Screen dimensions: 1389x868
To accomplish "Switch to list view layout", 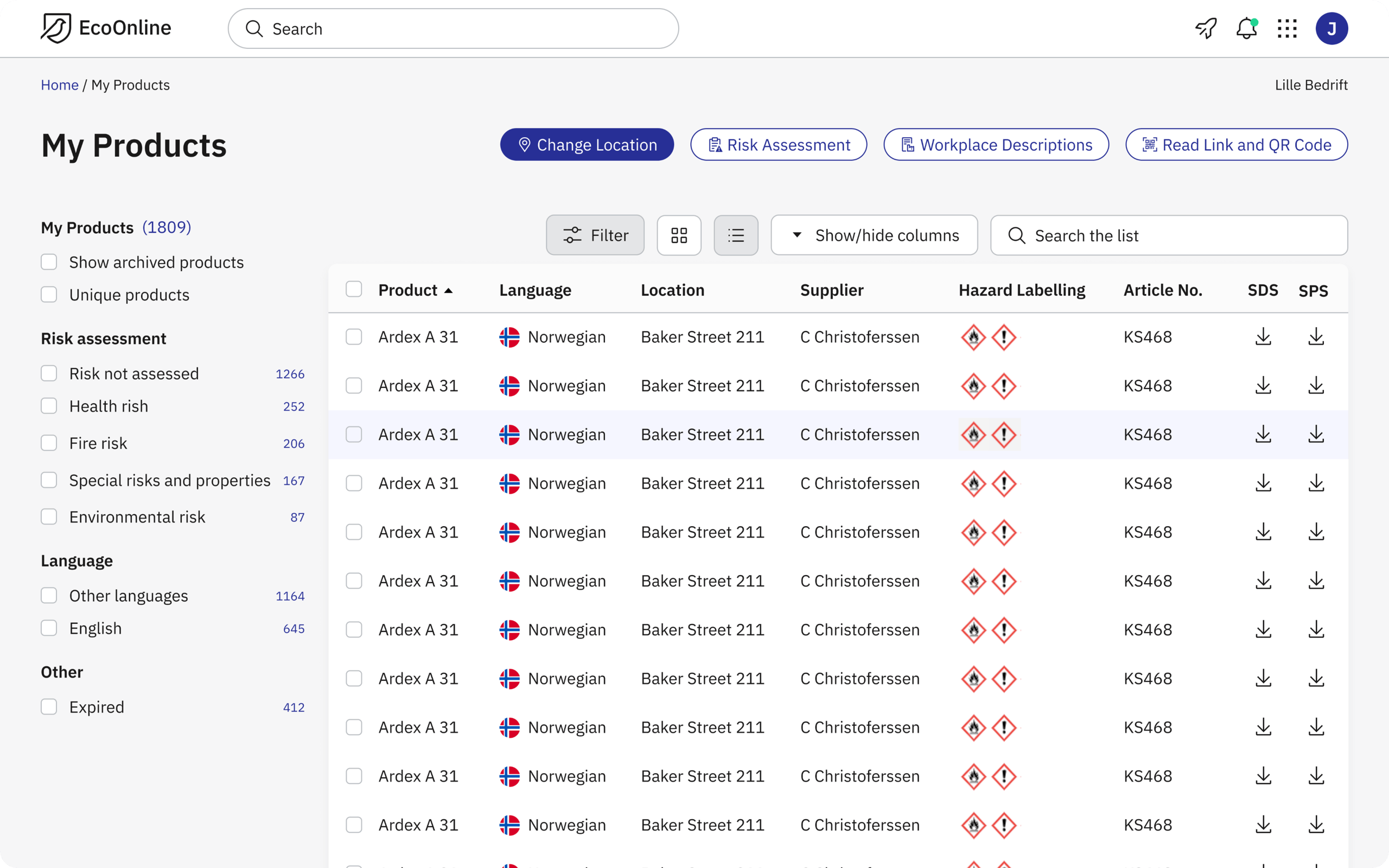I will point(736,235).
